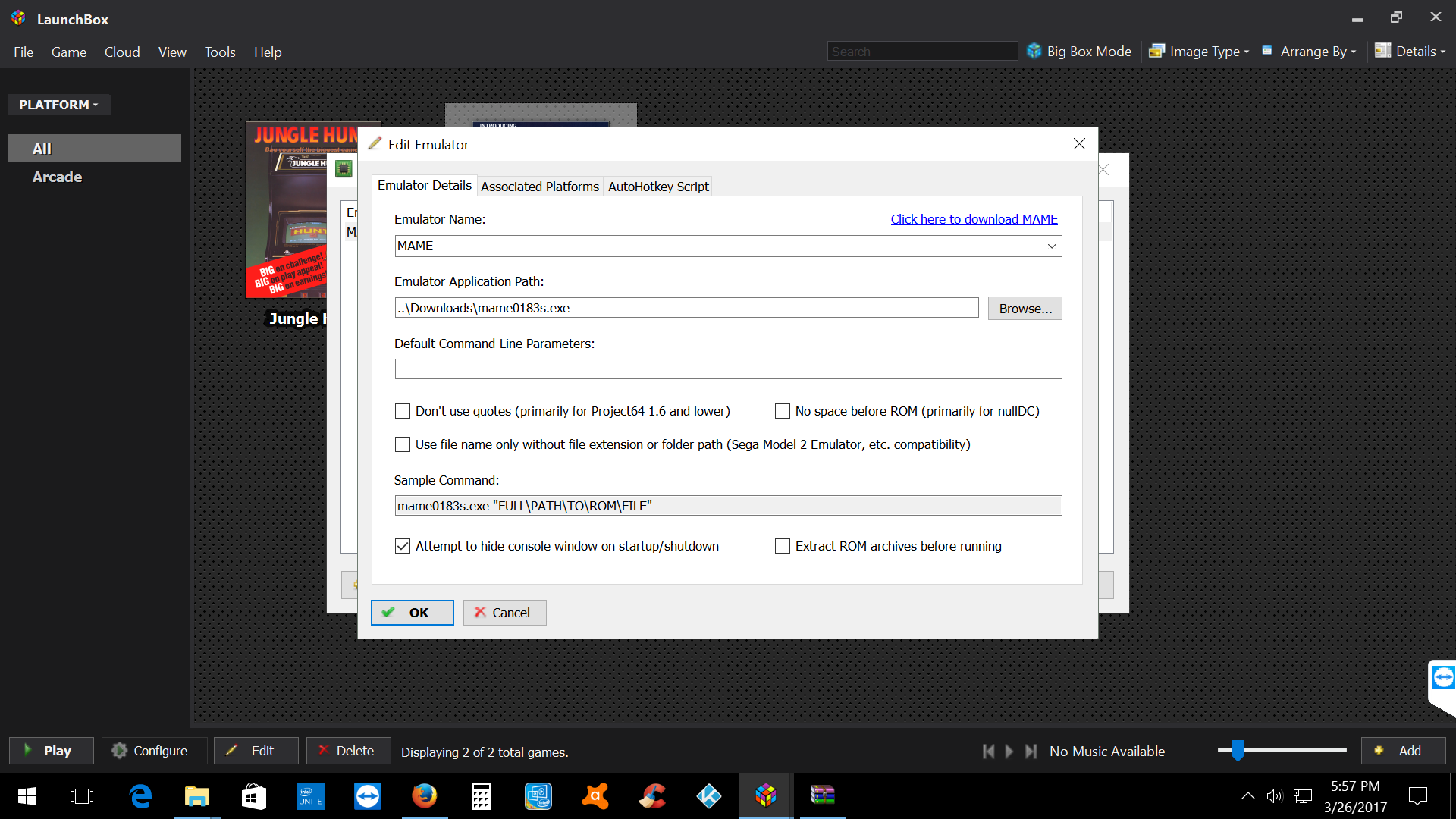Open Calculator from taskbar
Image resolution: width=1456 pixels, height=819 pixels.
(x=482, y=796)
